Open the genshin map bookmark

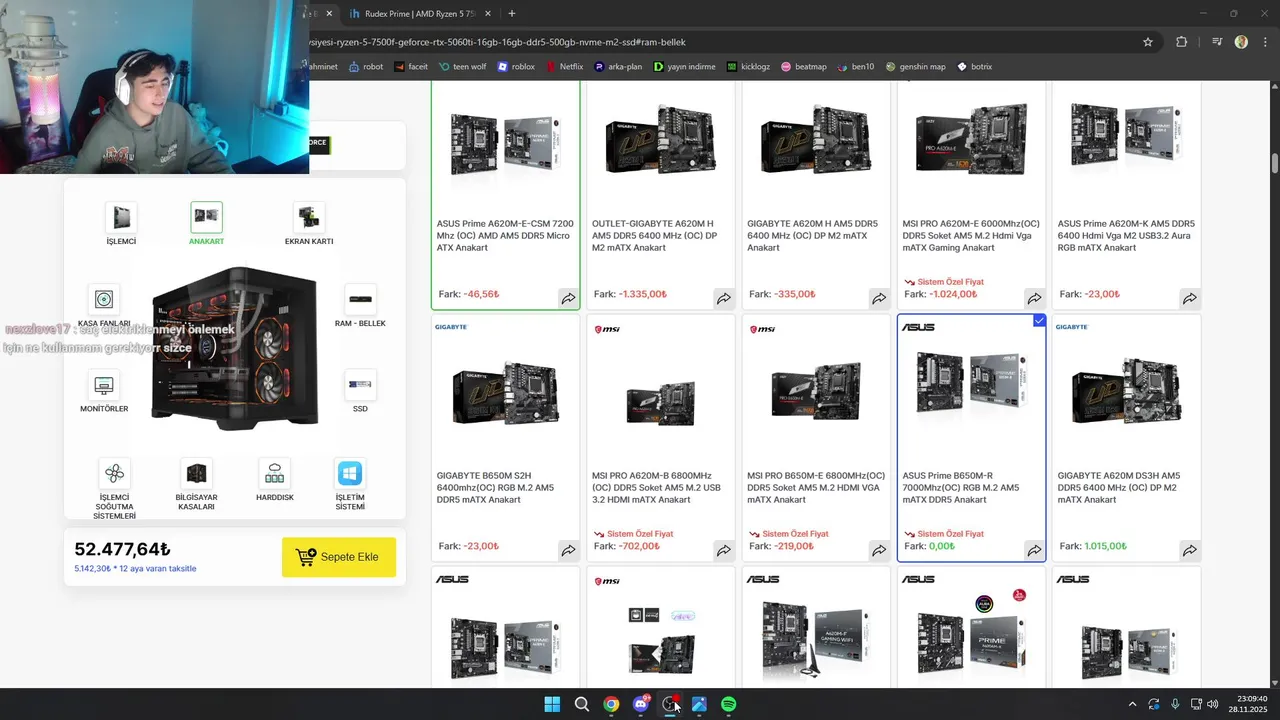915,67
